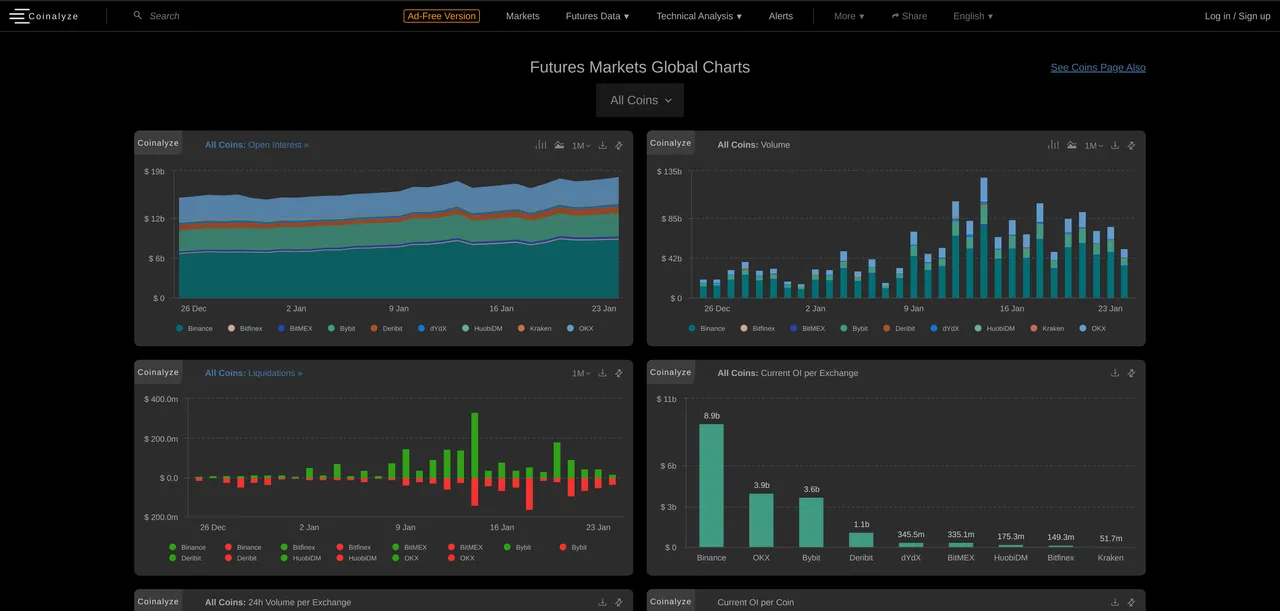Switch the Volume chart to area view
This screenshot has height=611, width=1280.
(x=1071, y=145)
